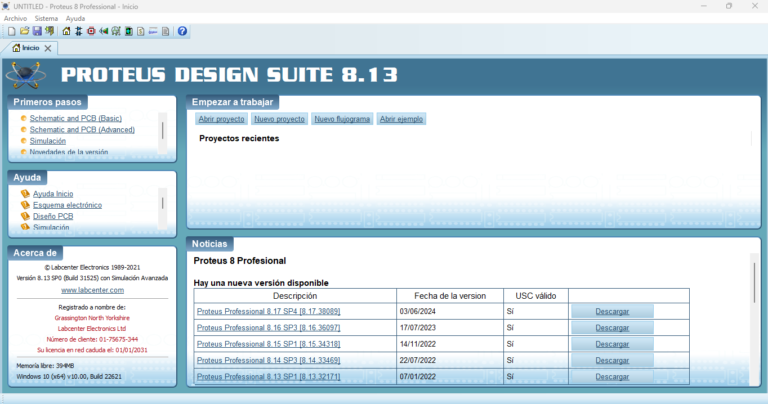Click Abrir proyecto button
Screen dimensions: 768x404
click(x=221, y=119)
